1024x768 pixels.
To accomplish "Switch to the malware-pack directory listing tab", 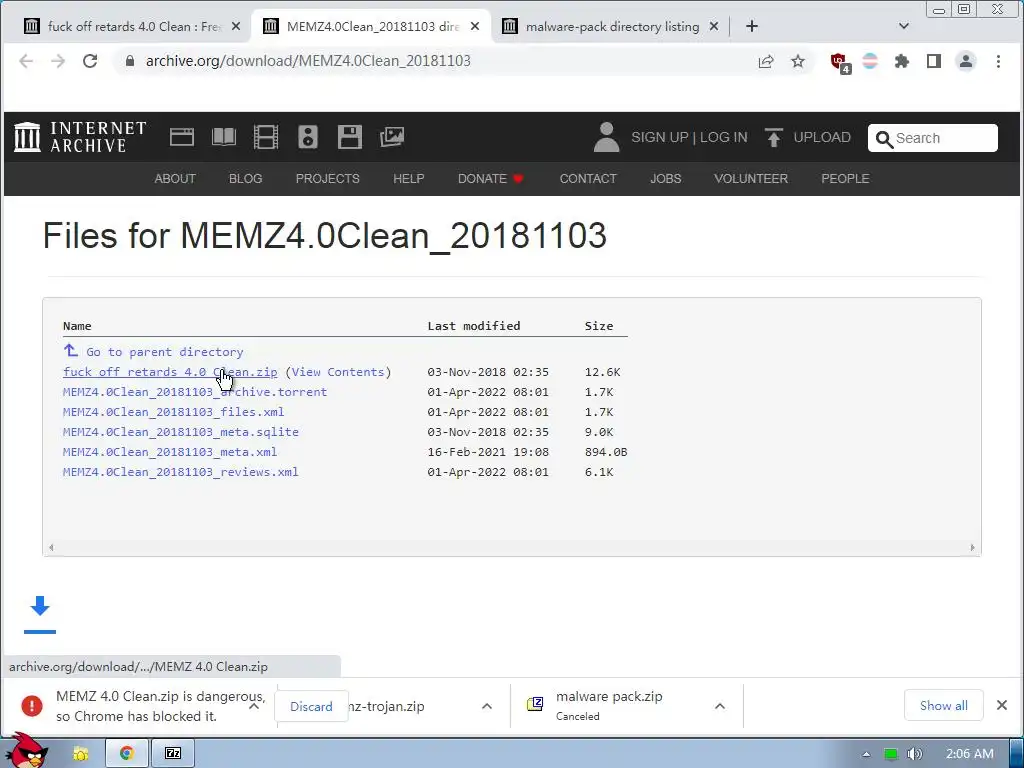I will (x=610, y=27).
